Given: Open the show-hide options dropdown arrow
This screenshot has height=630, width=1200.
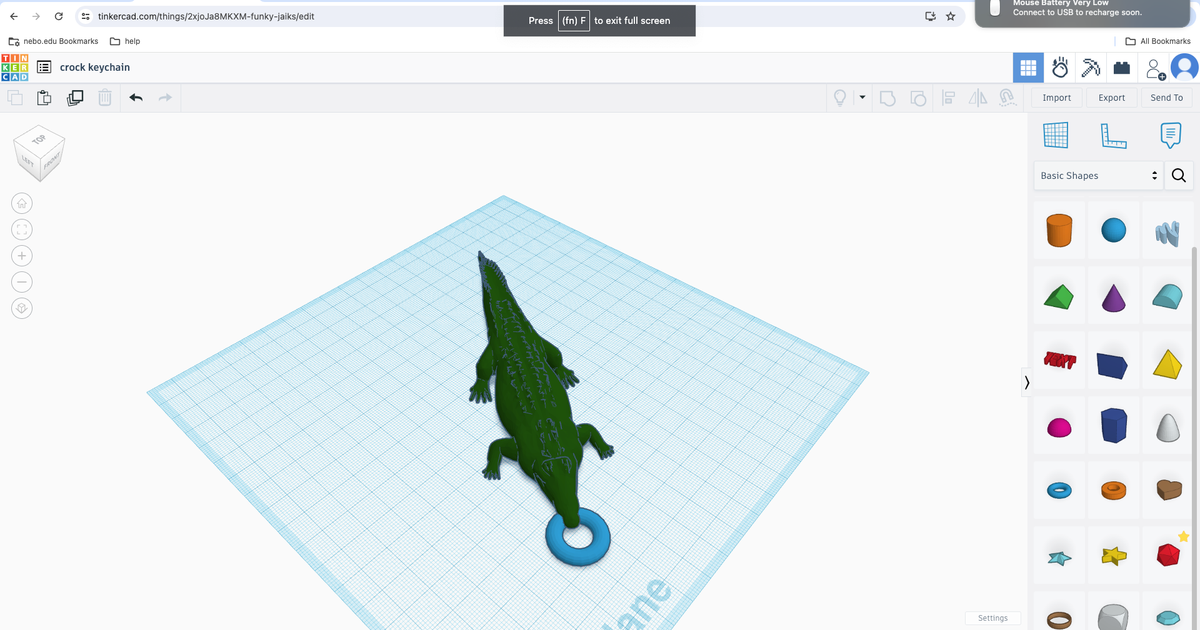Looking at the screenshot, I should (862, 97).
